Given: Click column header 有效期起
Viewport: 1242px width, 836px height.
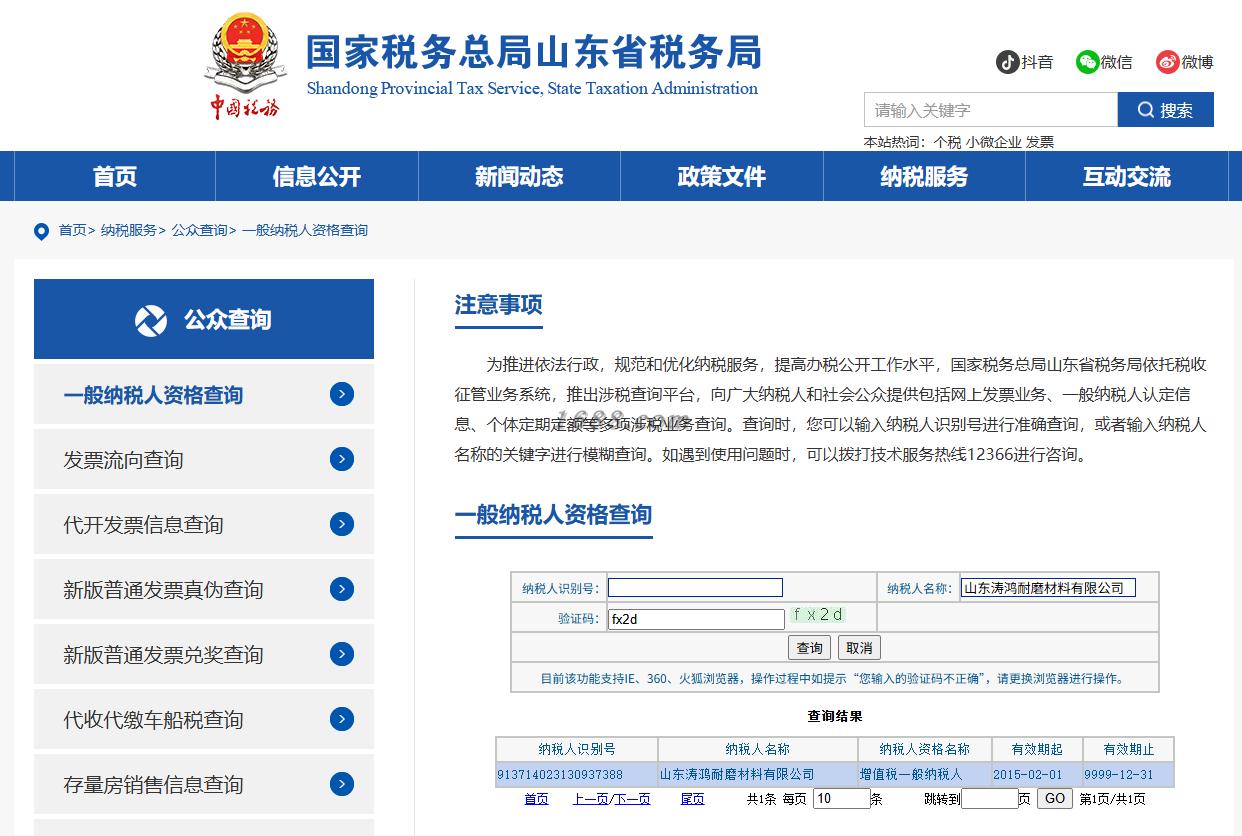Looking at the screenshot, I should click(x=1037, y=749).
